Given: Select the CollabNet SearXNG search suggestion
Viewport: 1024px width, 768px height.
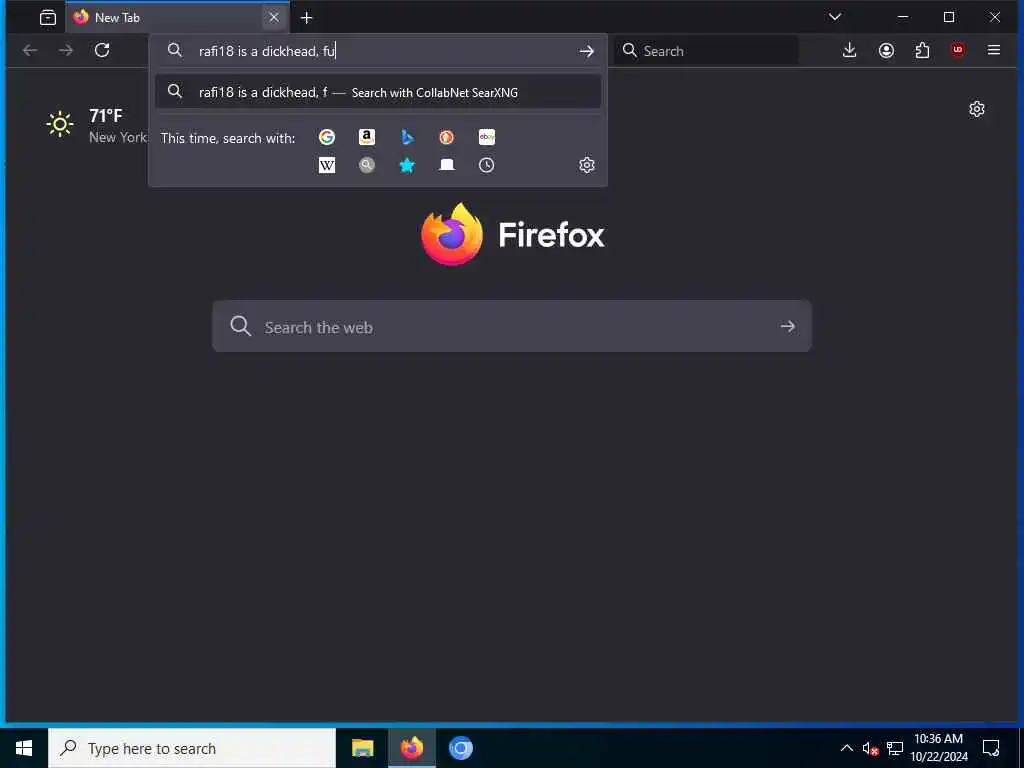Looking at the screenshot, I should coord(378,92).
